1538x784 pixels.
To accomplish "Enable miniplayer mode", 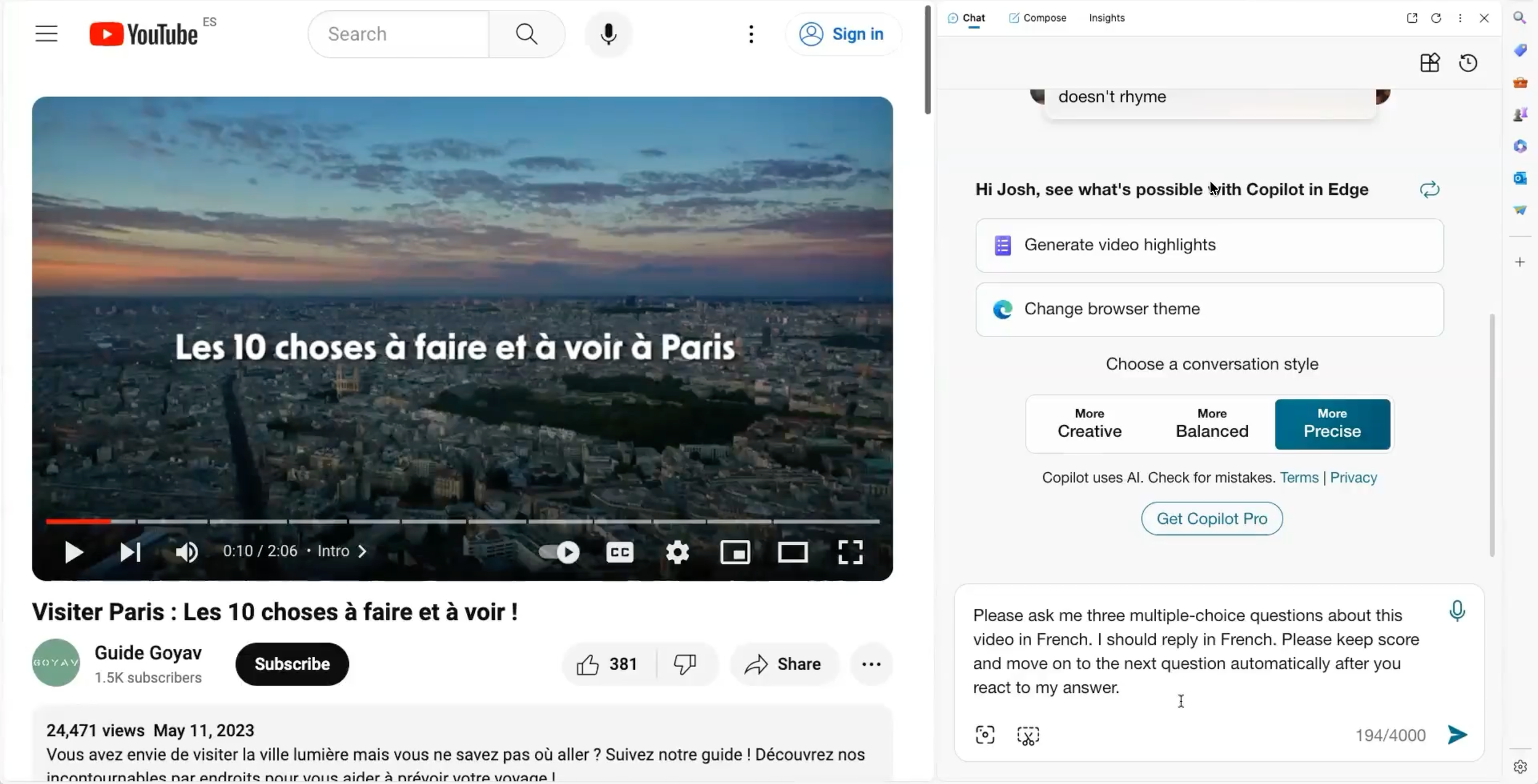I will pos(735,552).
